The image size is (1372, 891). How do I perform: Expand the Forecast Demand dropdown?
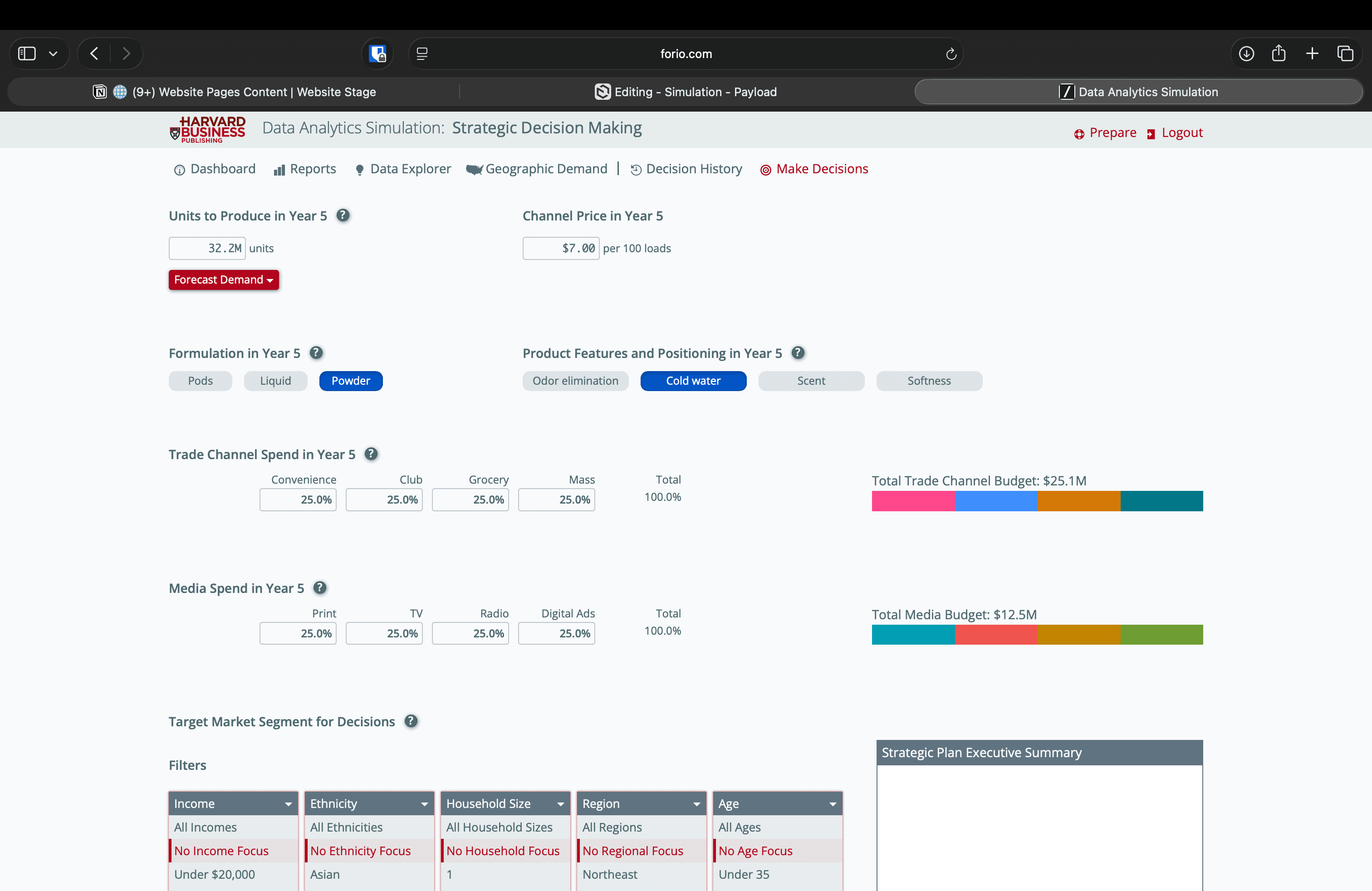(224, 279)
